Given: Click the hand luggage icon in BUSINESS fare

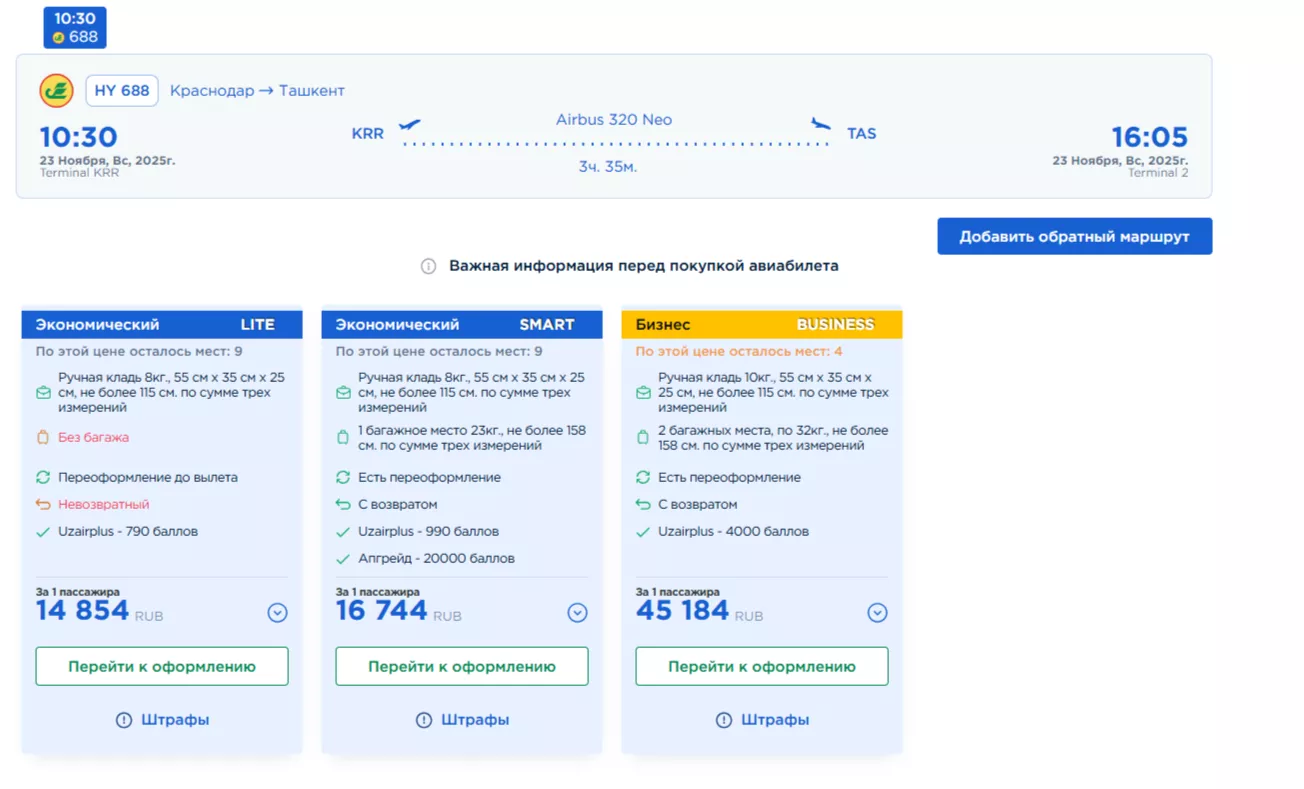Looking at the screenshot, I should point(643,393).
